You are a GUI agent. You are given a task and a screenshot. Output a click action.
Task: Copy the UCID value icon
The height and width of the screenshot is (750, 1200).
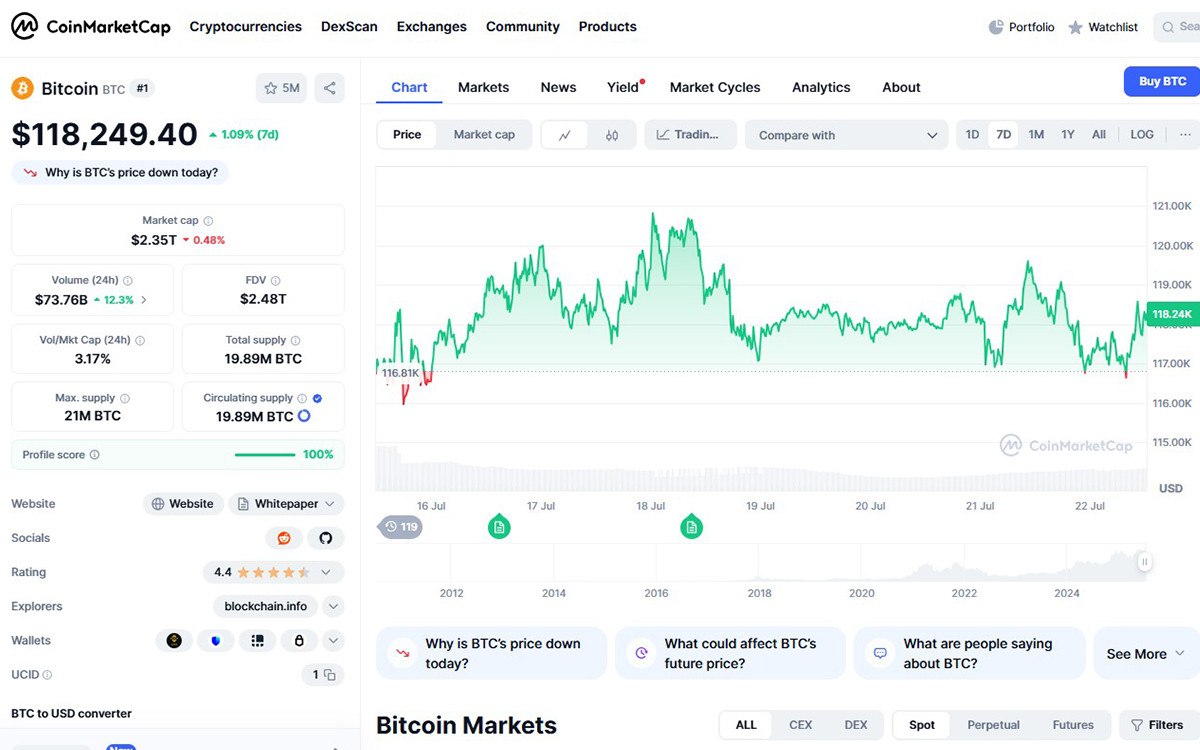tap(329, 675)
